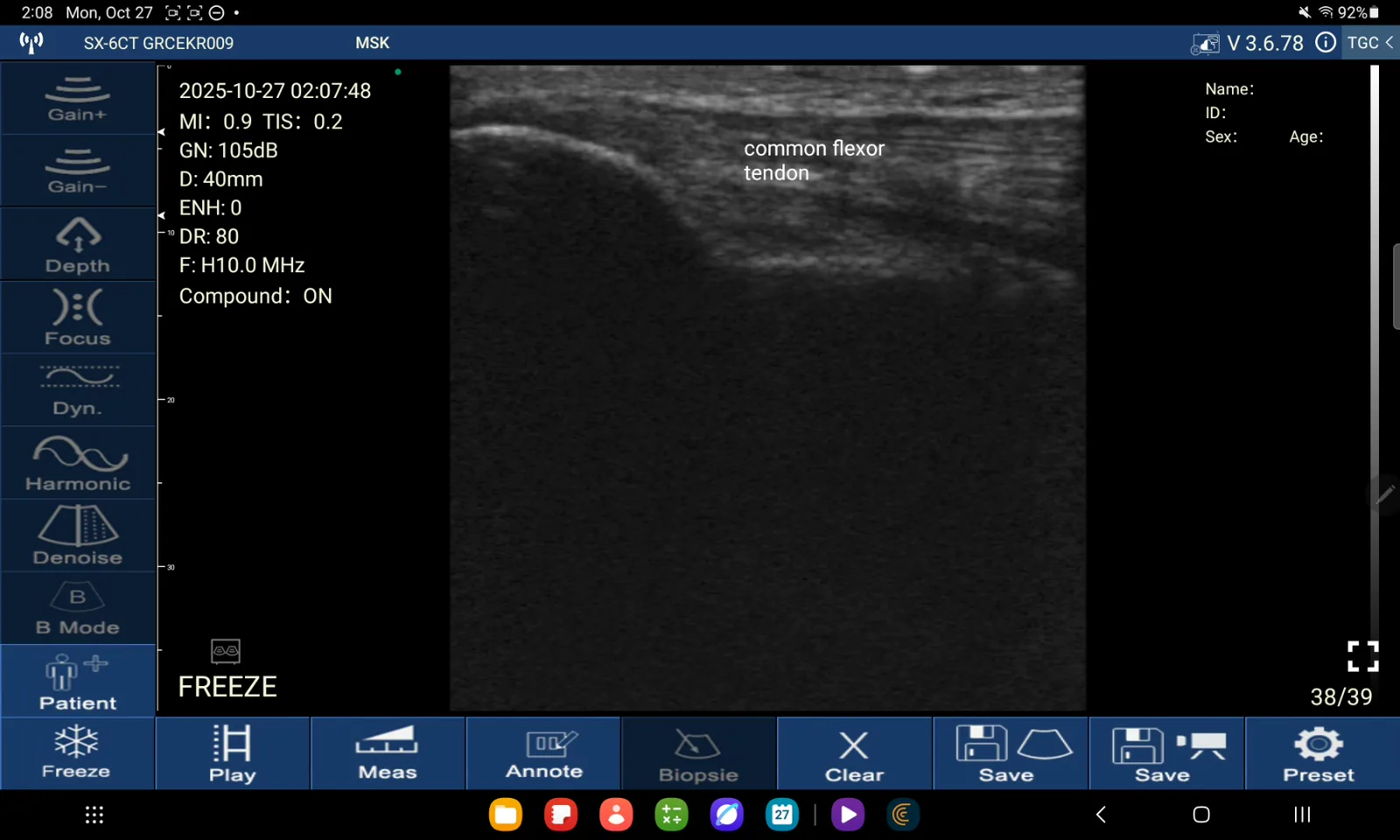Decrease gain with the Gain− button
This screenshot has width=1400, height=840.
(x=78, y=171)
